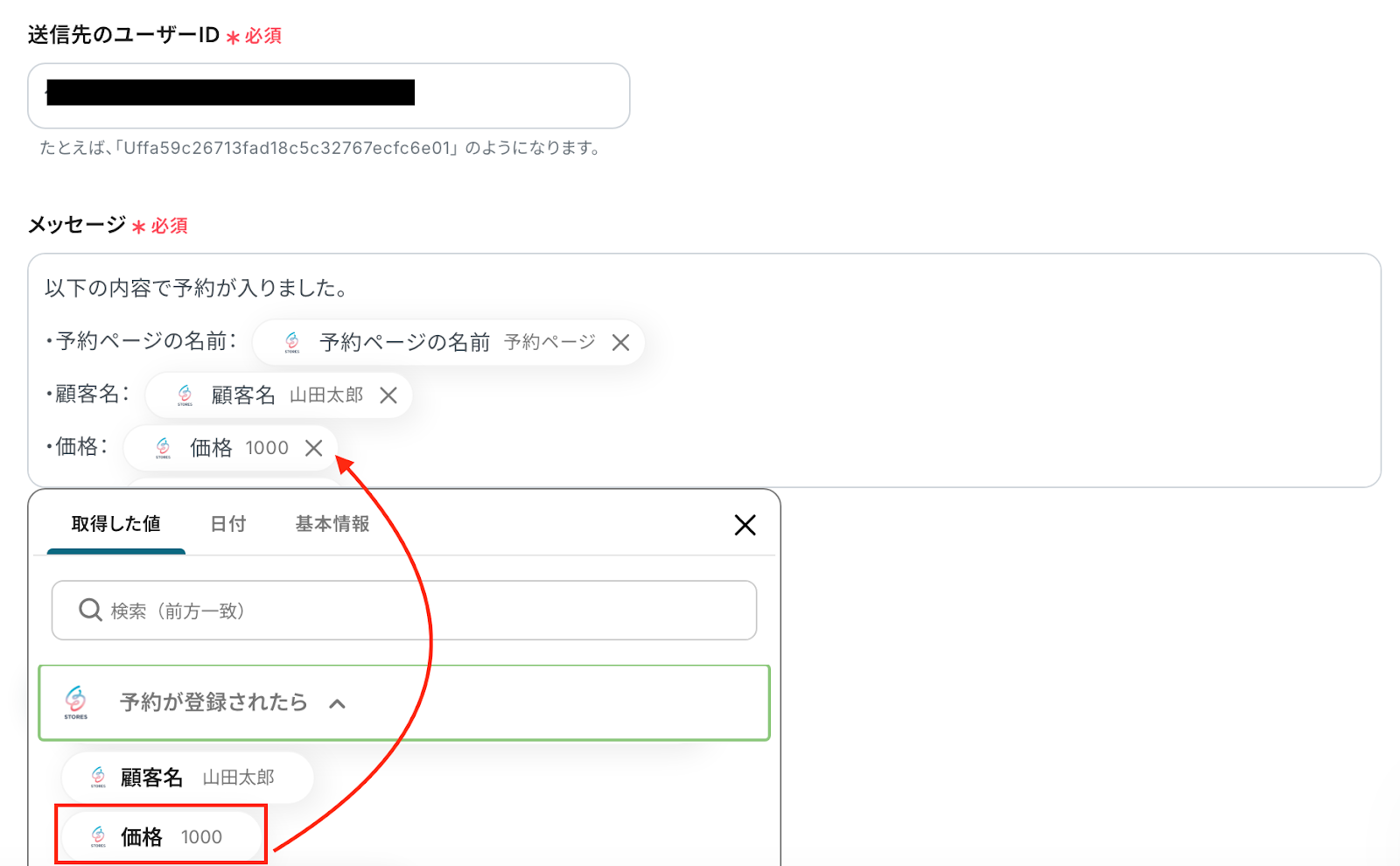Click the 予約ページの名前 chip in message
This screenshot has width=1400, height=866.
pyautogui.click(x=449, y=342)
